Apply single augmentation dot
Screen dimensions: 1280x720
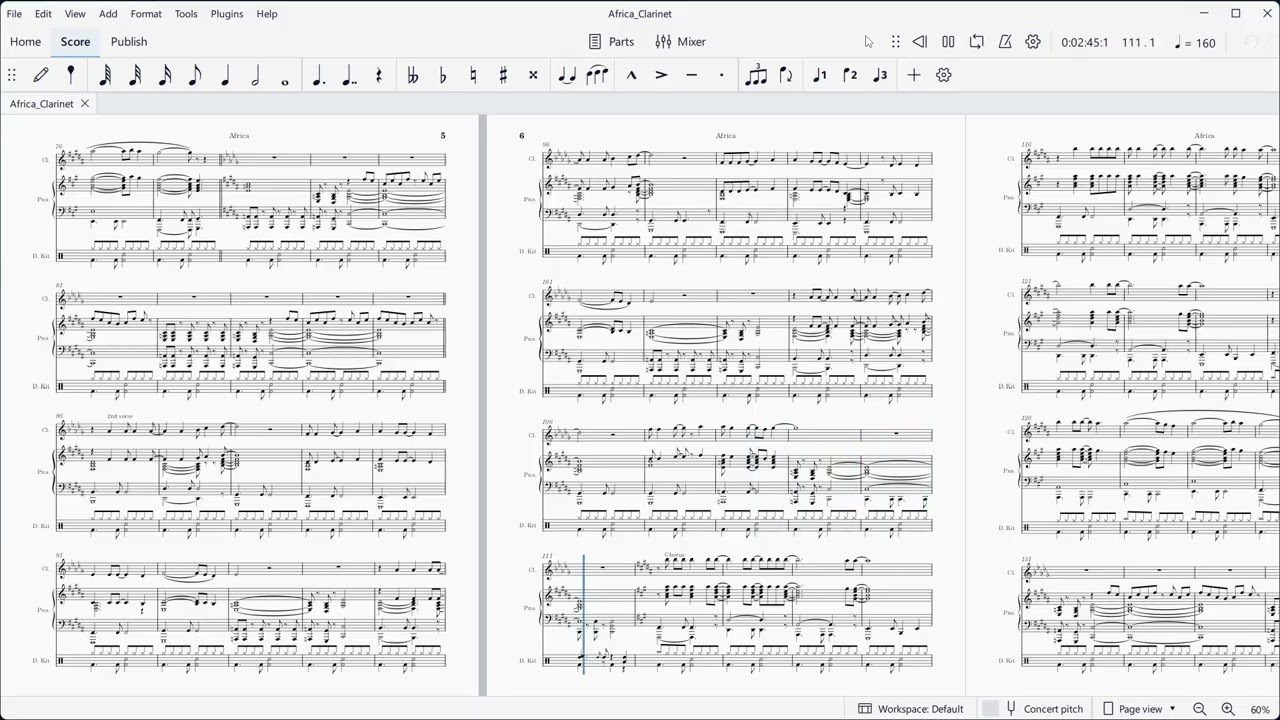coord(319,75)
